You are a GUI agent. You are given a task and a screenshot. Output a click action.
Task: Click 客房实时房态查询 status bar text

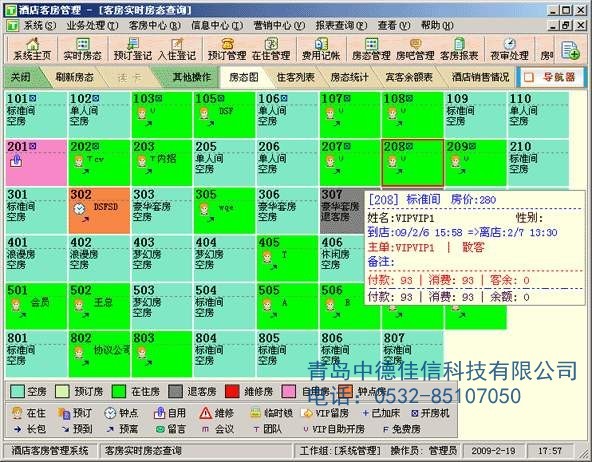143,451
